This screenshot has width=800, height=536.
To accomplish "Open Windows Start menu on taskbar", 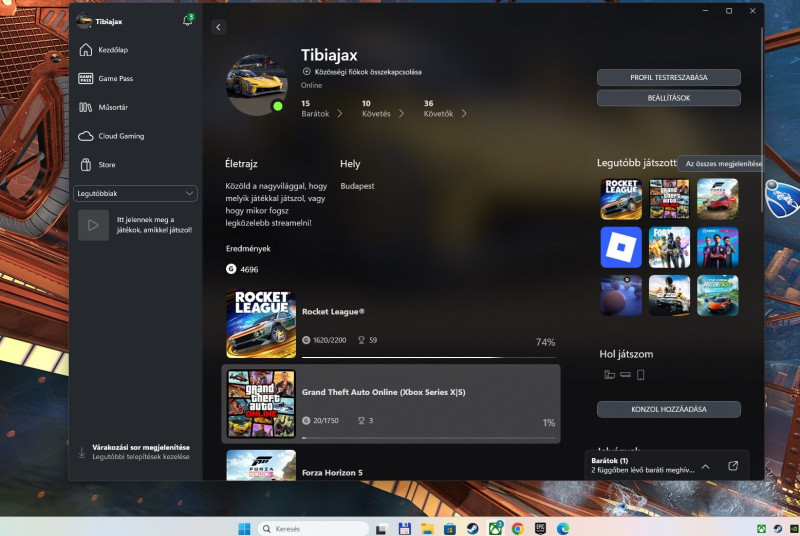I will click(x=244, y=528).
